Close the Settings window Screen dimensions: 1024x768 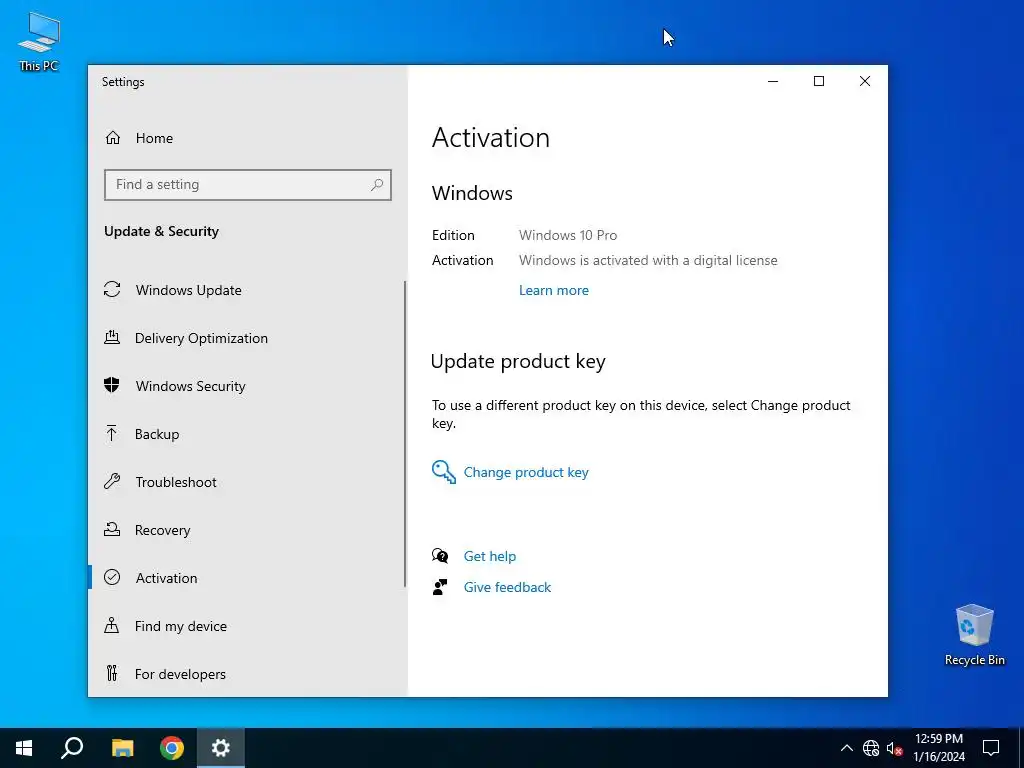pos(865,81)
